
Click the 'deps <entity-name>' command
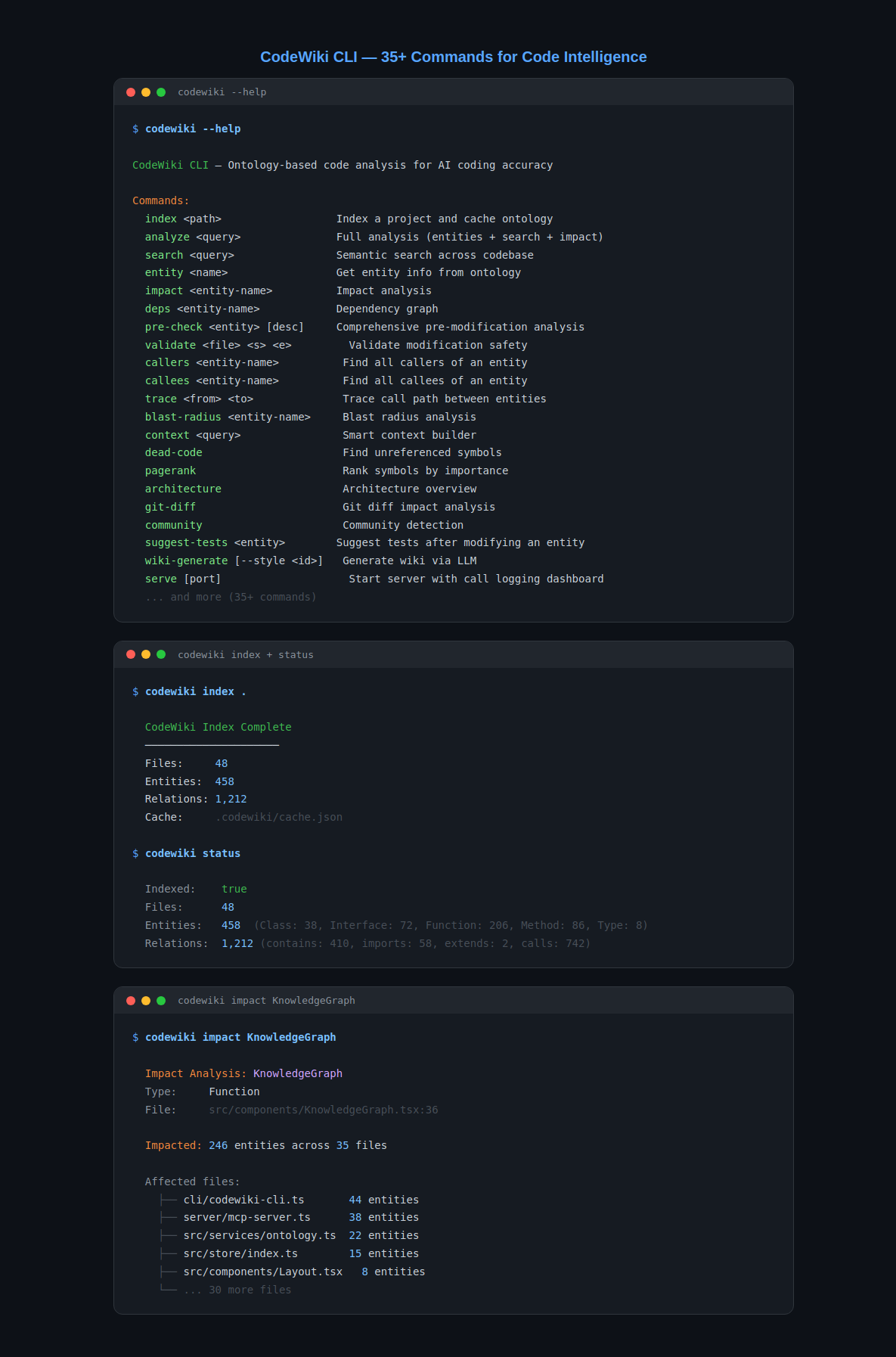tap(203, 309)
